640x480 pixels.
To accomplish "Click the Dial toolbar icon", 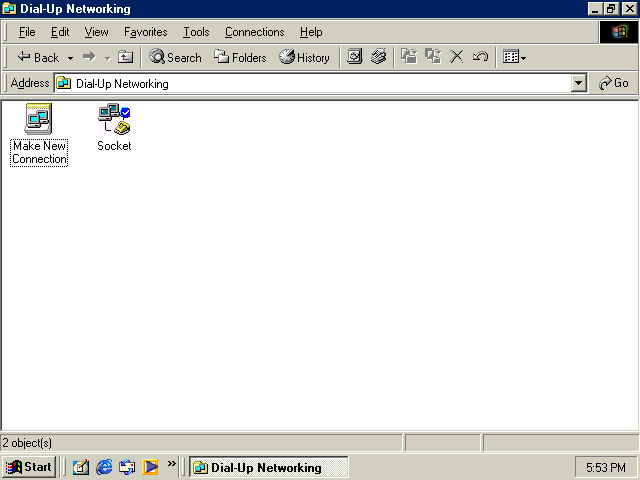I will (x=379, y=57).
